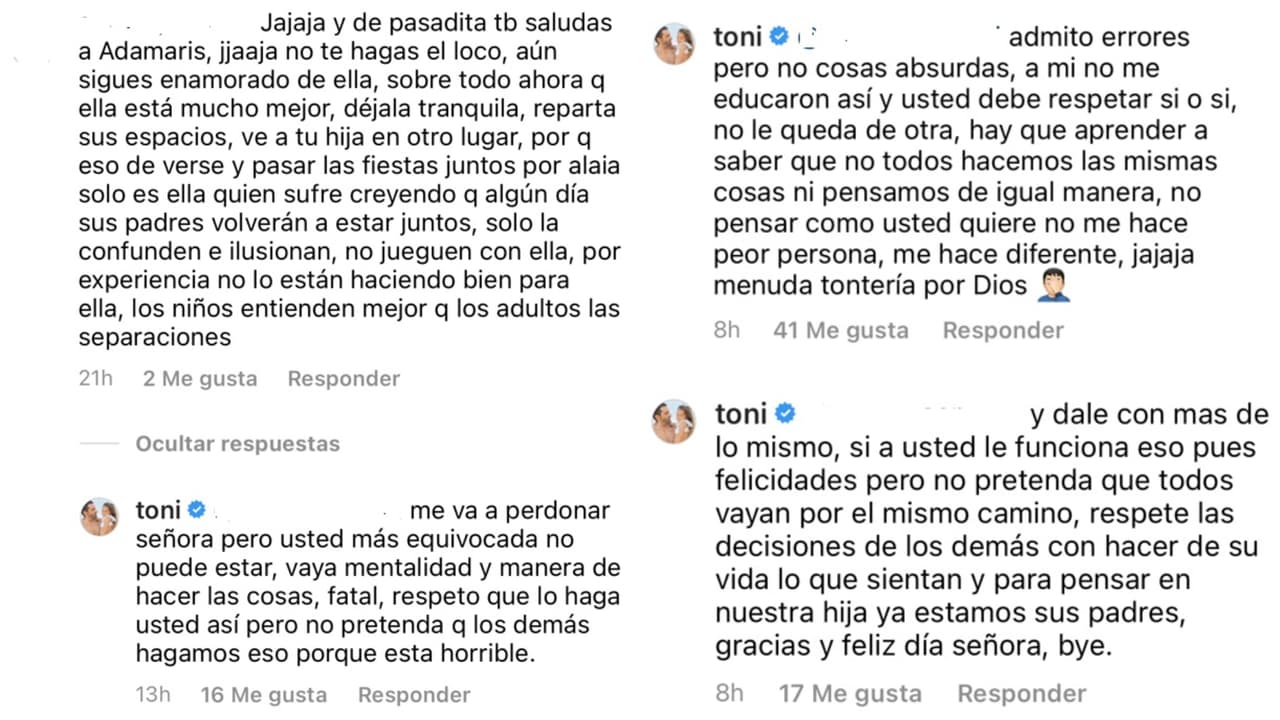Tap 17 Me gusta under the bottom-right reply
The height and width of the screenshot is (720, 1280).
(x=851, y=691)
